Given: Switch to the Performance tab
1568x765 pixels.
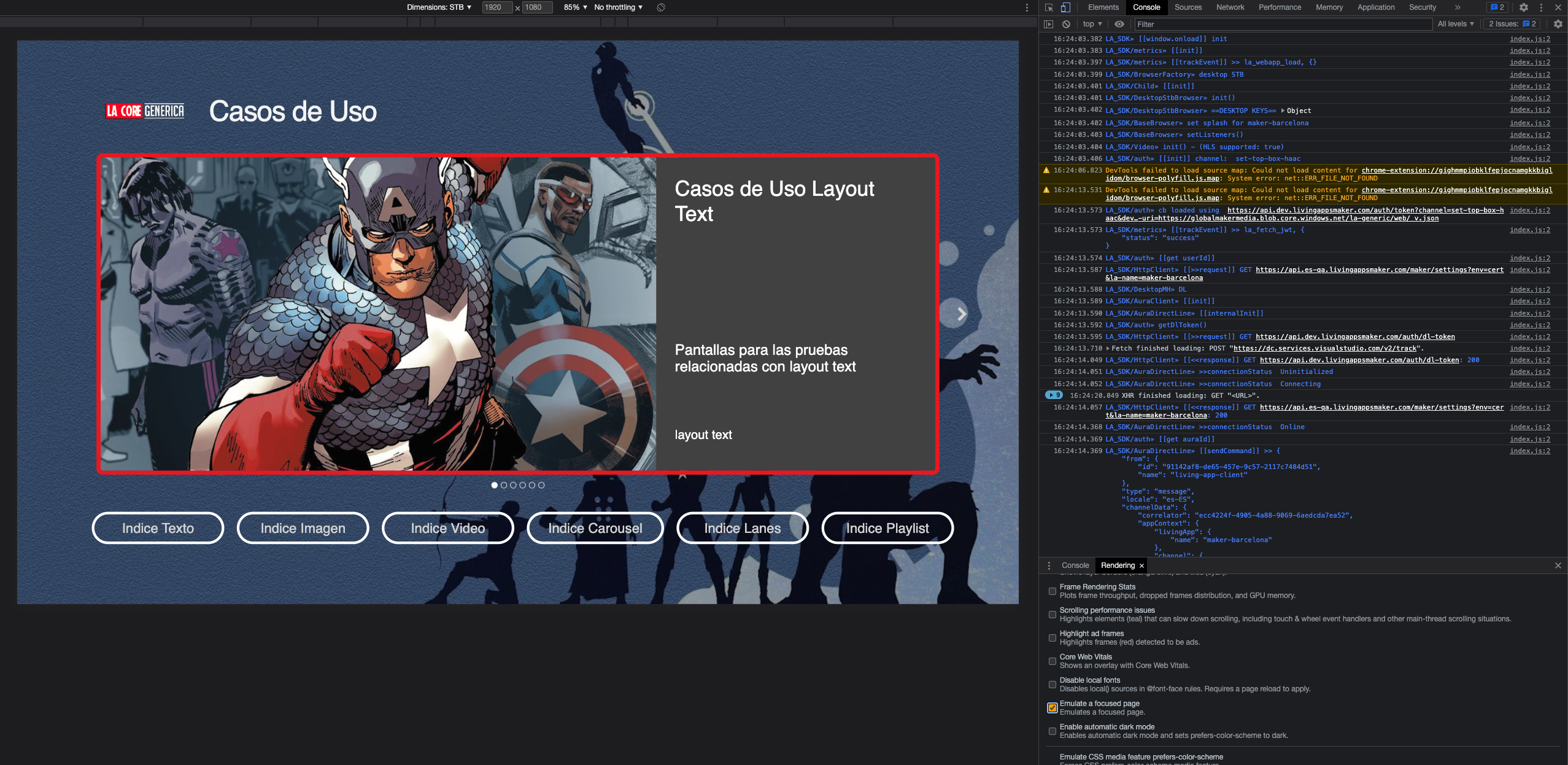Looking at the screenshot, I should tap(1280, 7).
